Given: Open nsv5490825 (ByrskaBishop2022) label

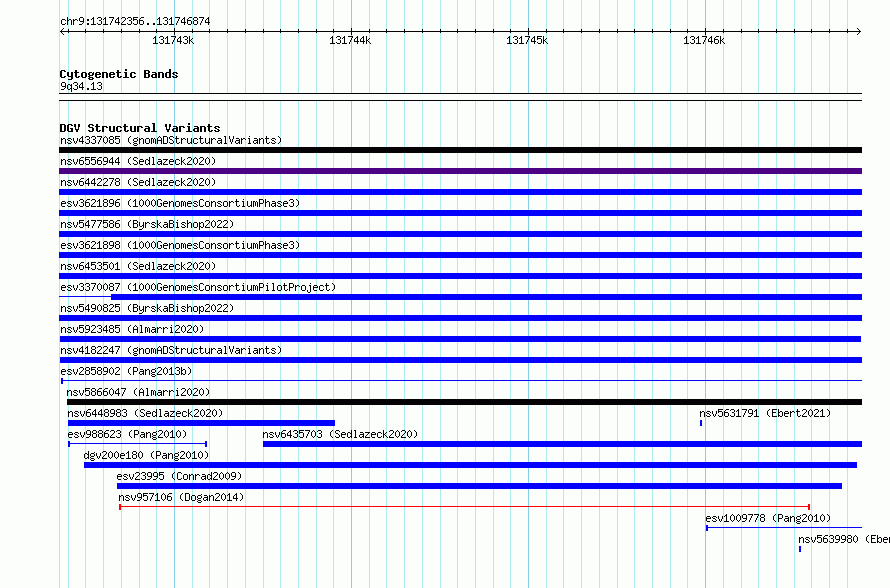Looking at the screenshot, I should [x=147, y=308].
